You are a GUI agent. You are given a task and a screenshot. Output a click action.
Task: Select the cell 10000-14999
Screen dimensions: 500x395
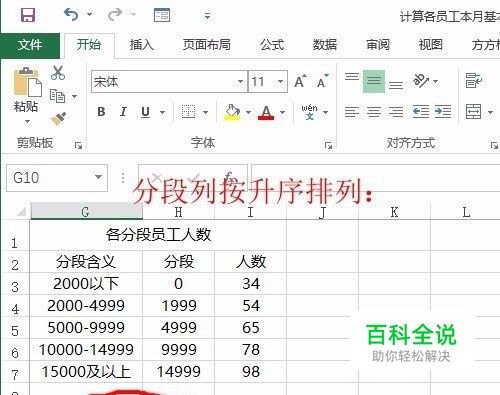[86, 350]
